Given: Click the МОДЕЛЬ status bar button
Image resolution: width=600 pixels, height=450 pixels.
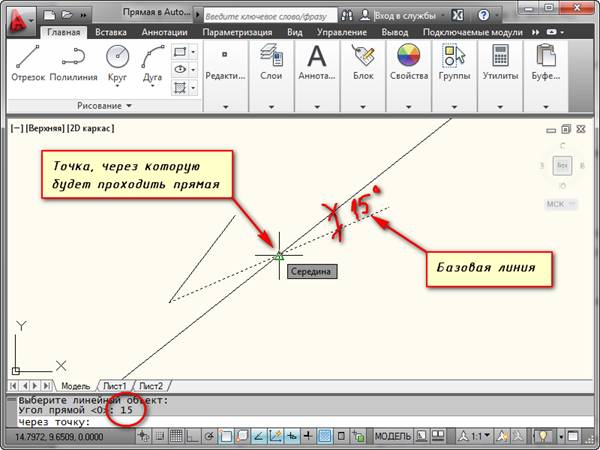Looking at the screenshot, I should point(393,436).
